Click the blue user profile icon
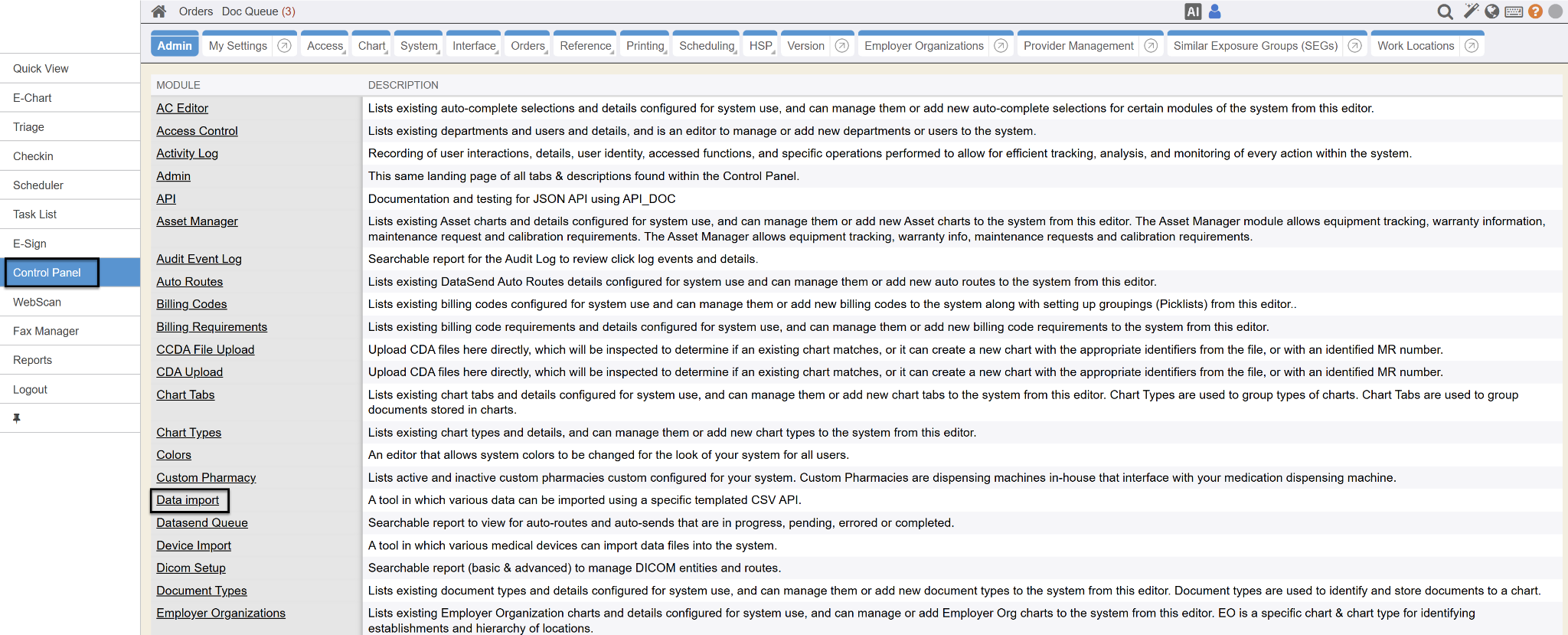 click(x=1214, y=11)
